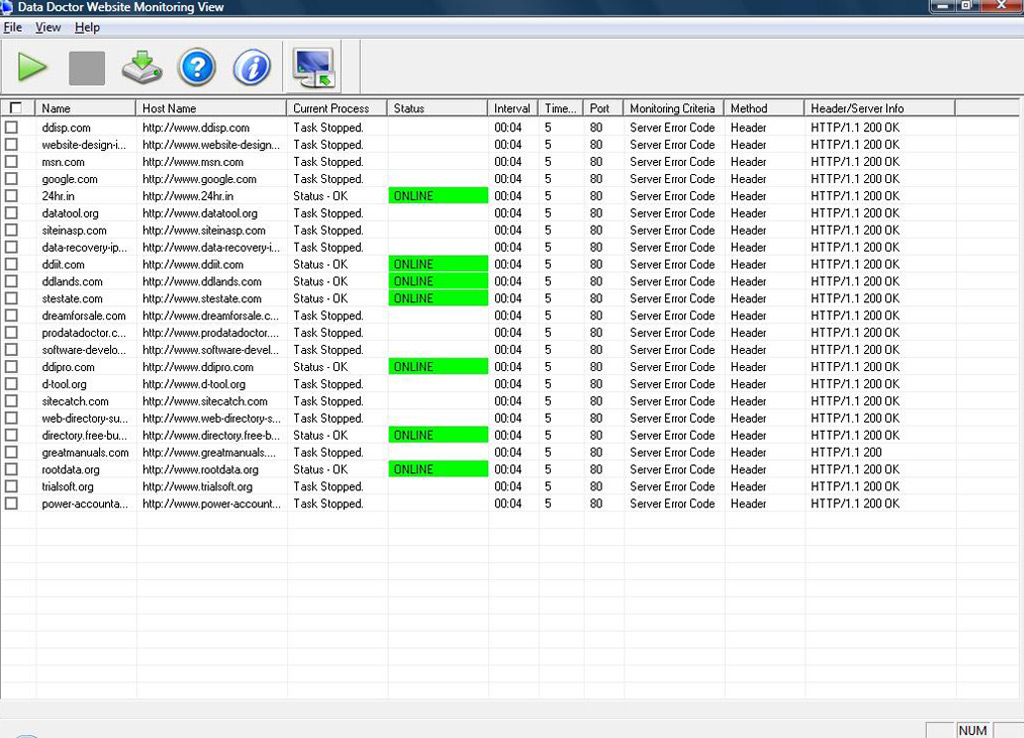Viewport: 1024px width, 738px height.
Task: Click host name http://www.sitecatch.com
Action: 205,401
